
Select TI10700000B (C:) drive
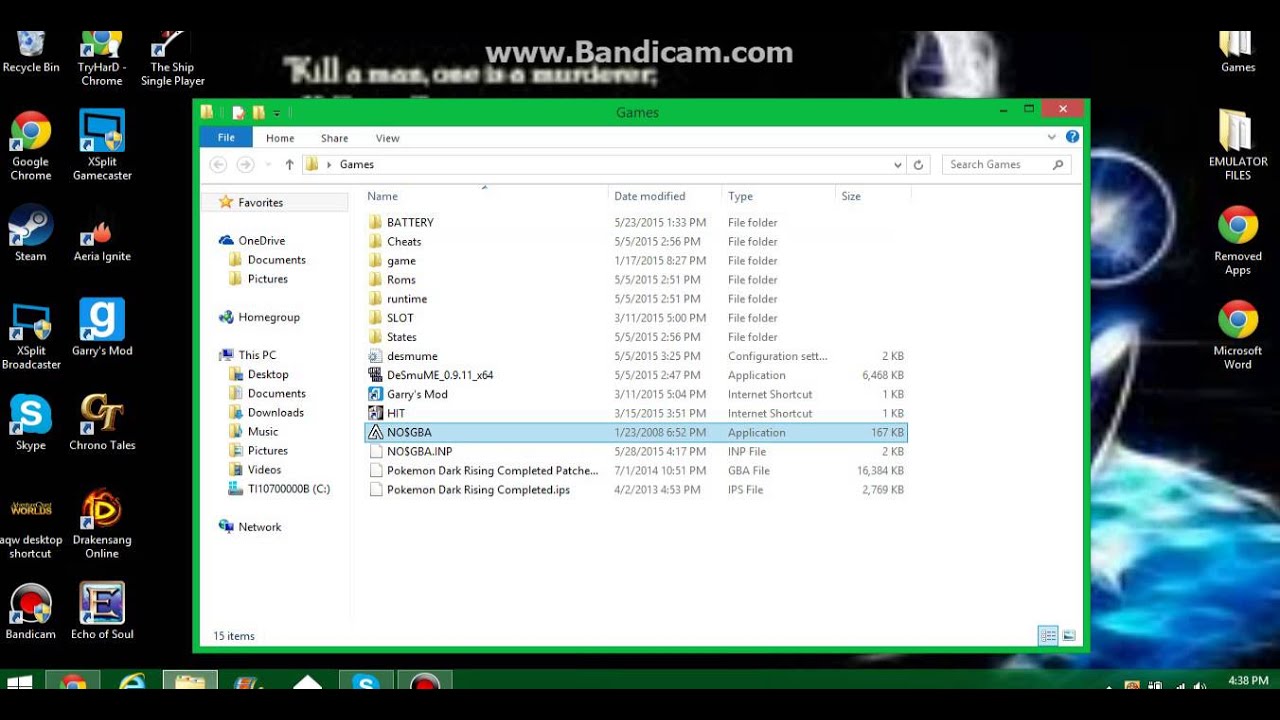pos(288,489)
